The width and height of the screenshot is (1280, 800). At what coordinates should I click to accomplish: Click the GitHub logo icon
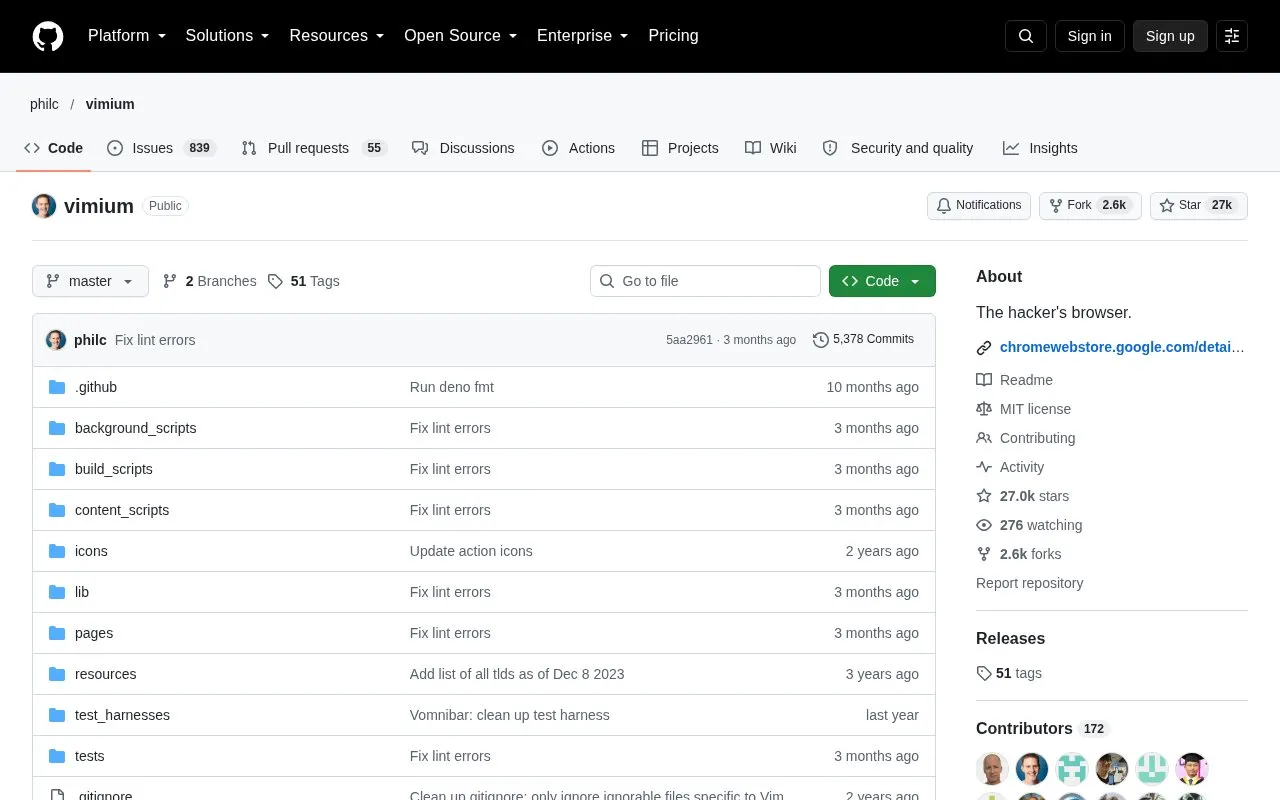(48, 36)
